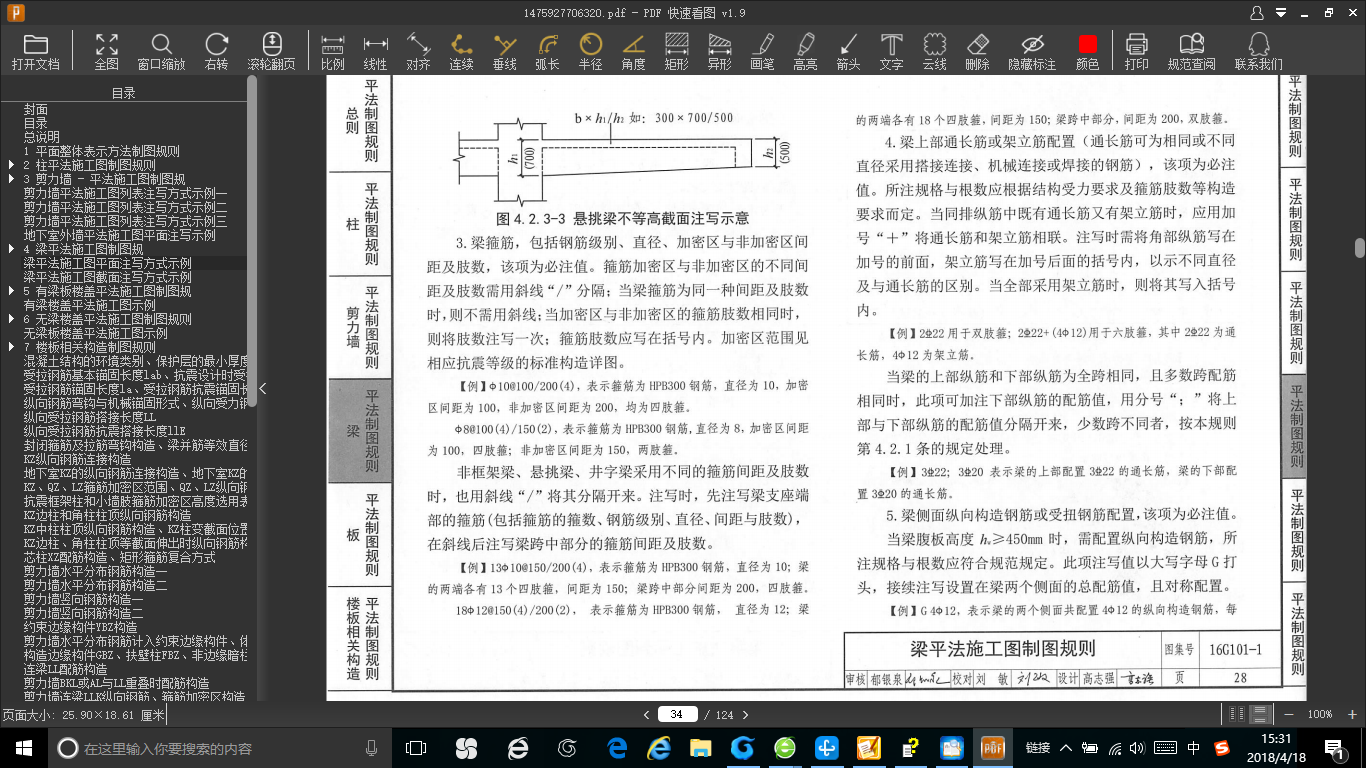Switch to two-page view layout
Image resolution: width=1366 pixels, height=768 pixels.
pyautogui.click(x=1238, y=714)
